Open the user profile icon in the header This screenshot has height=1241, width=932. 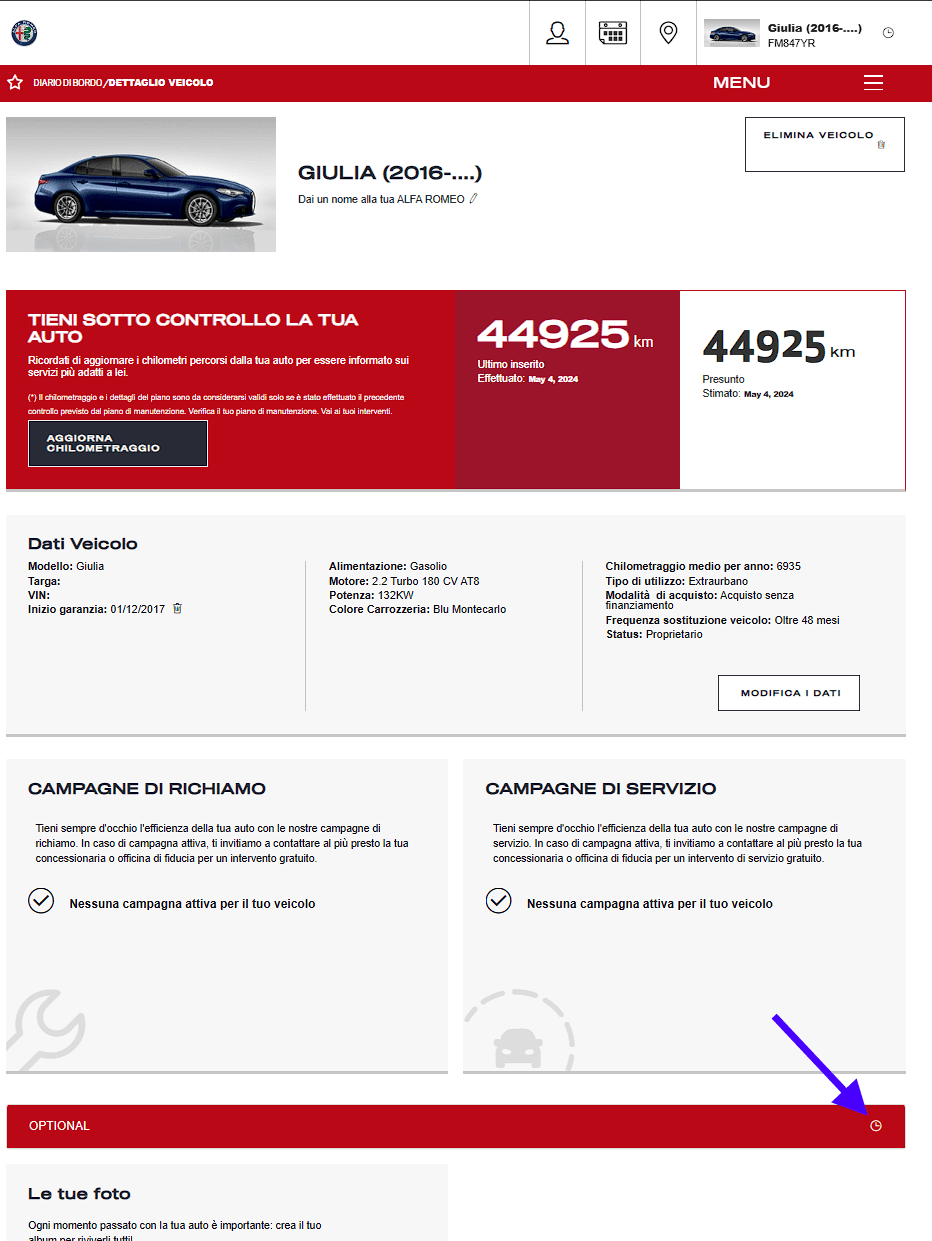point(557,33)
